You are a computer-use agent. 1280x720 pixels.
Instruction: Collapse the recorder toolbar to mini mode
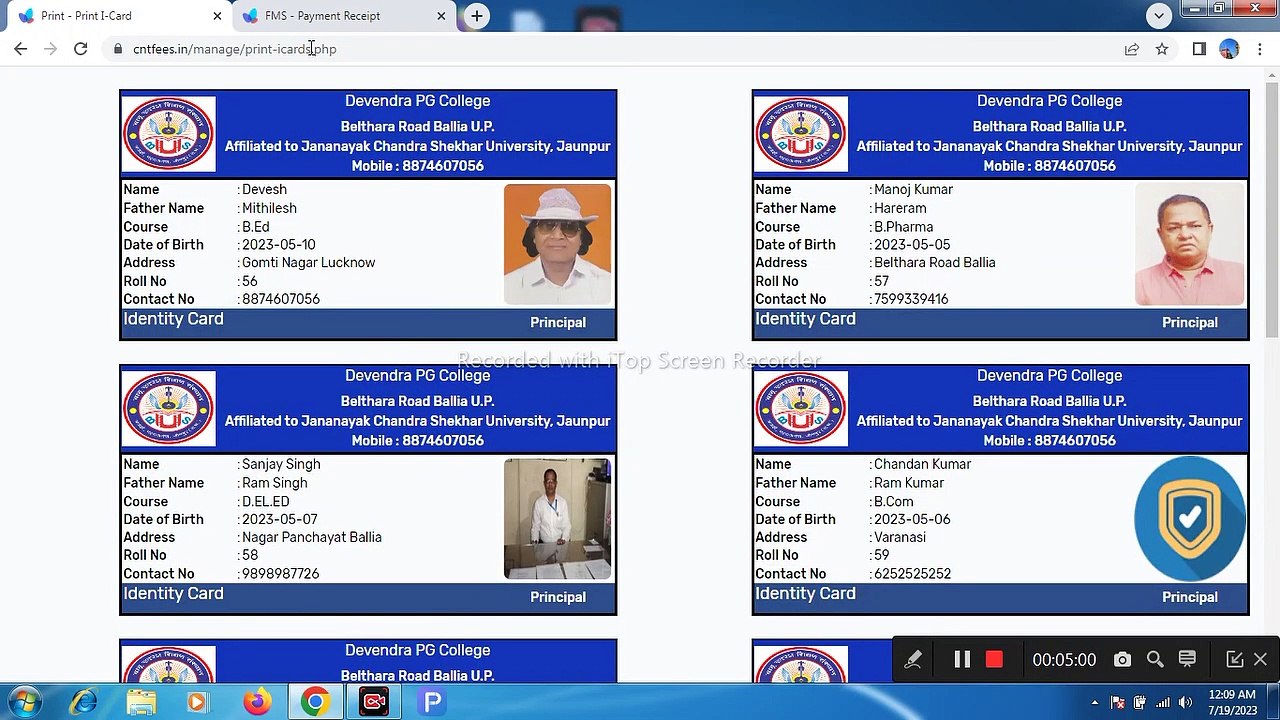point(1235,660)
